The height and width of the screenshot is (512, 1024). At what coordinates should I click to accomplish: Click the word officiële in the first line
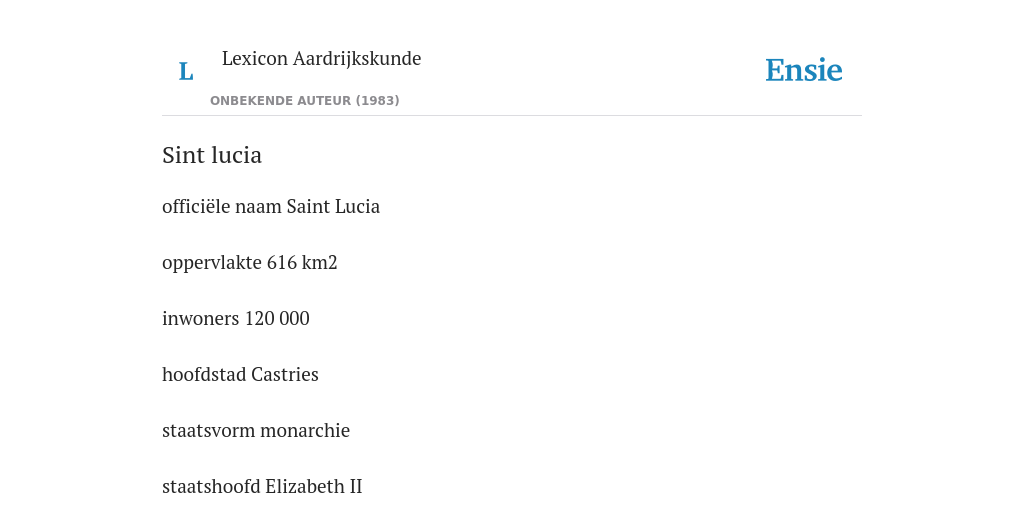[x=196, y=206]
